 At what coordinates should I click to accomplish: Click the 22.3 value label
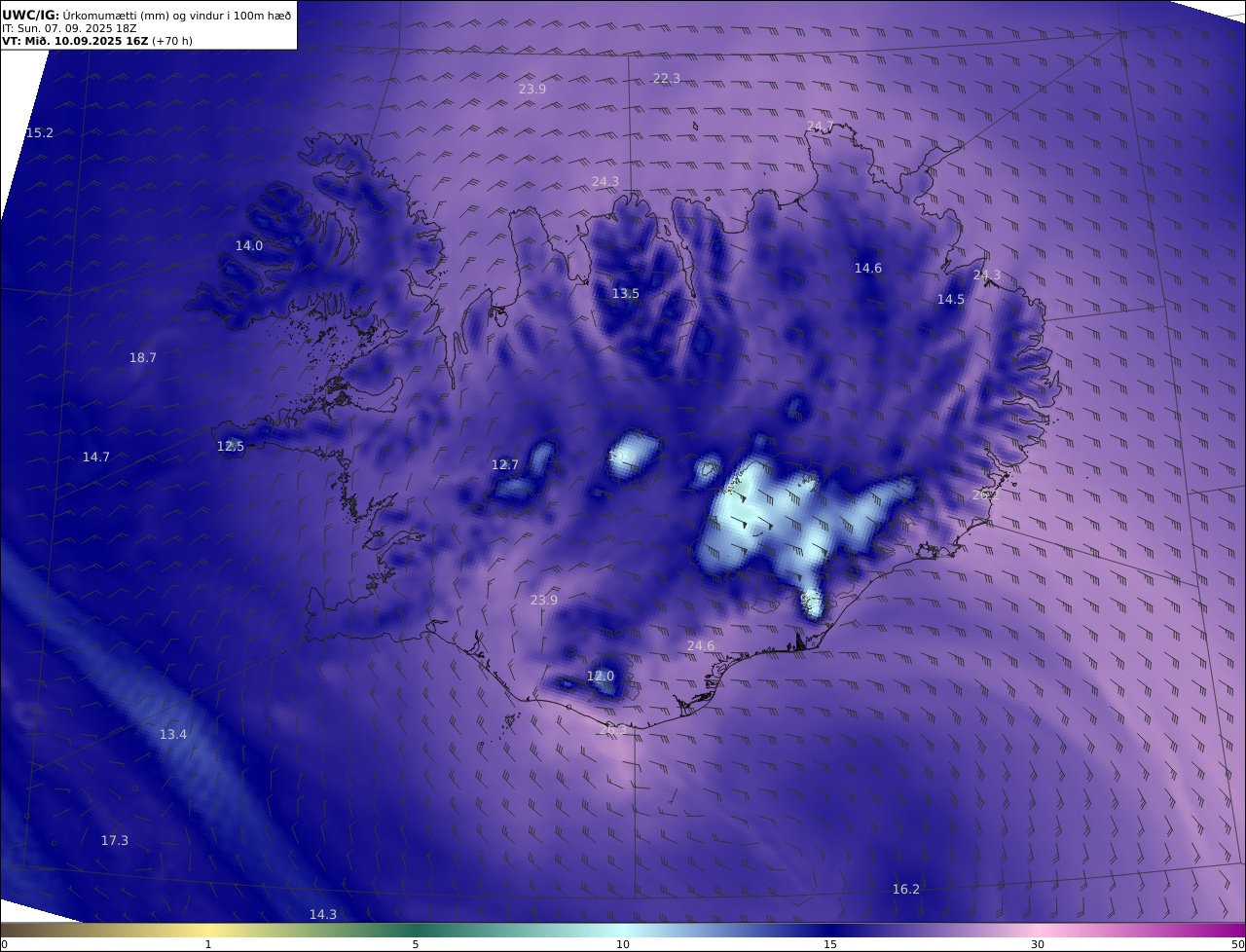[x=666, y=78]
